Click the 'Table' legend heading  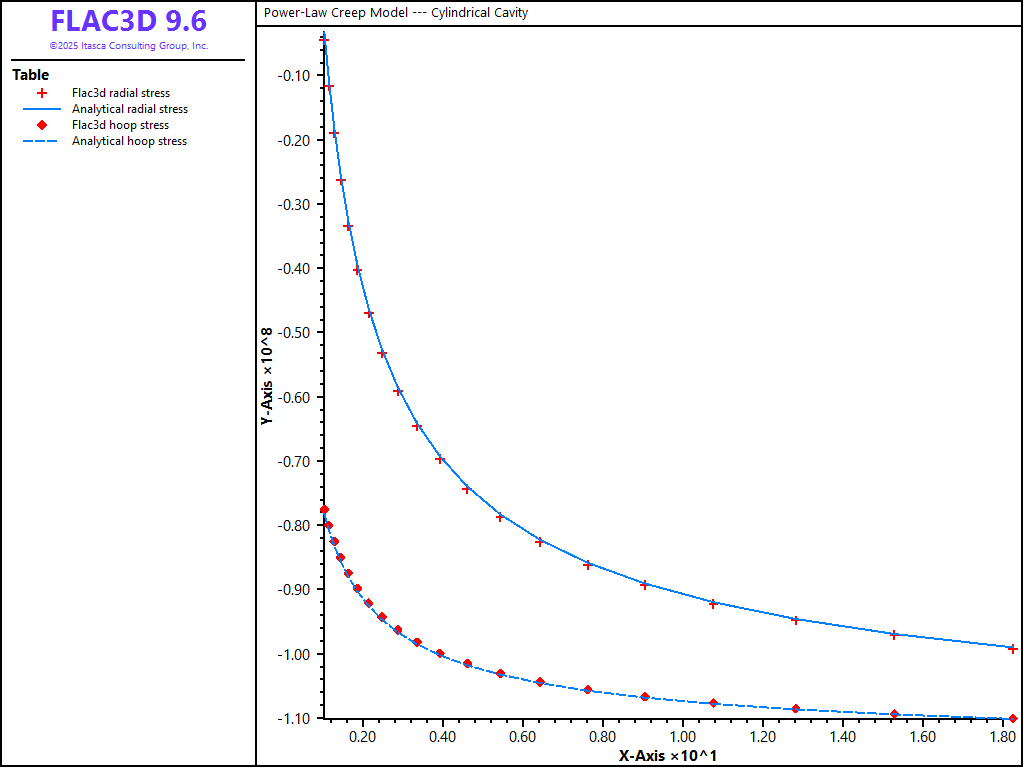[30, 75]
